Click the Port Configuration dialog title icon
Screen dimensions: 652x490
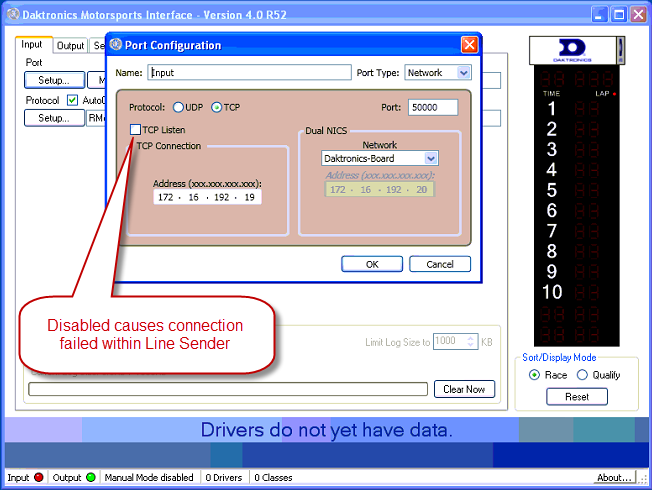(x=116, y=45)
